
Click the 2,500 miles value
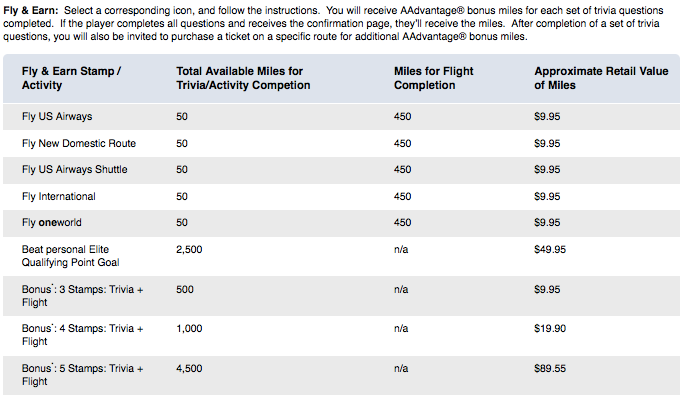click(189, 249)
